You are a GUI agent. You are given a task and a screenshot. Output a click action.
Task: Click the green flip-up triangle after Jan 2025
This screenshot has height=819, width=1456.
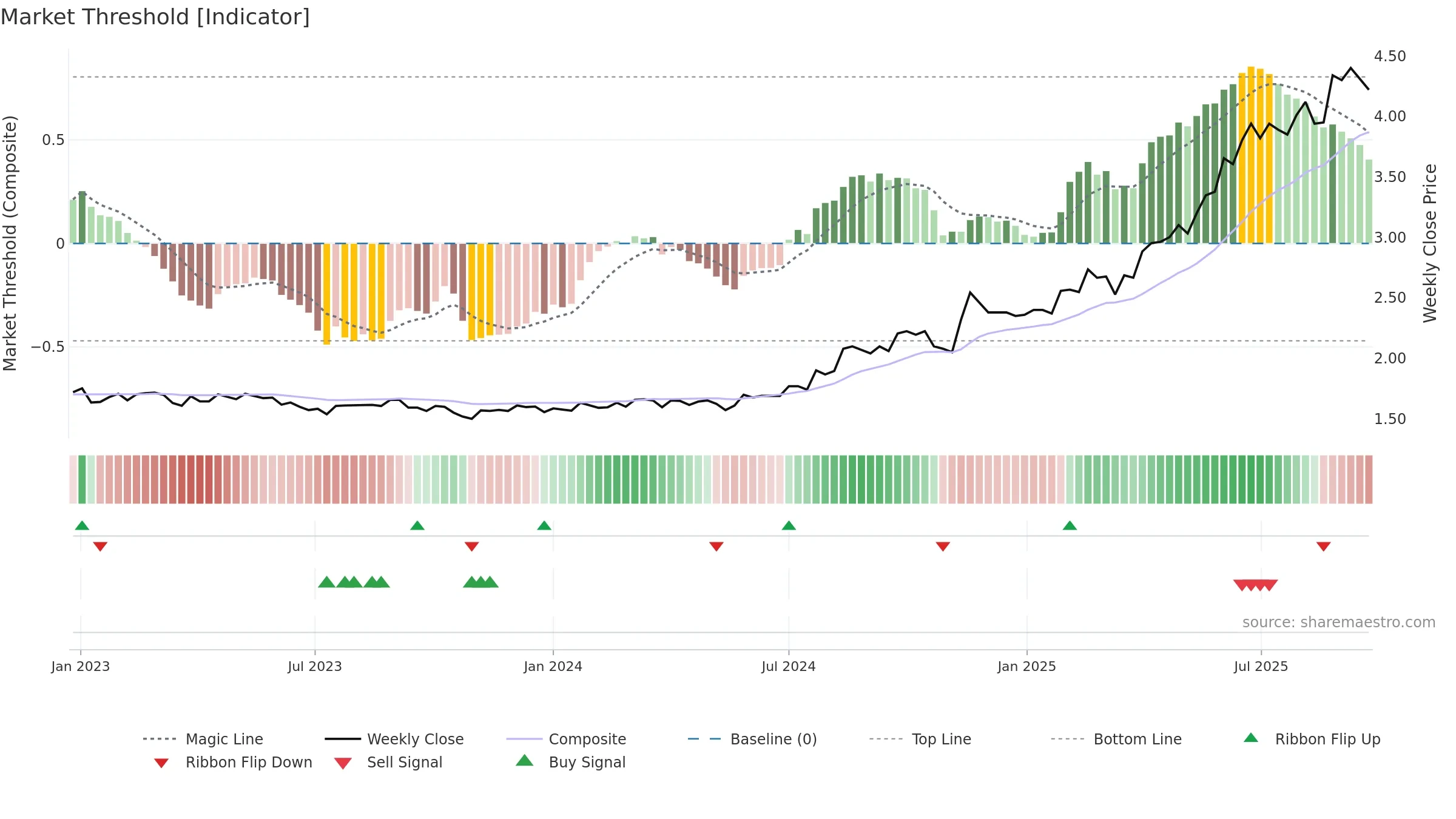tap(1070, 525)
